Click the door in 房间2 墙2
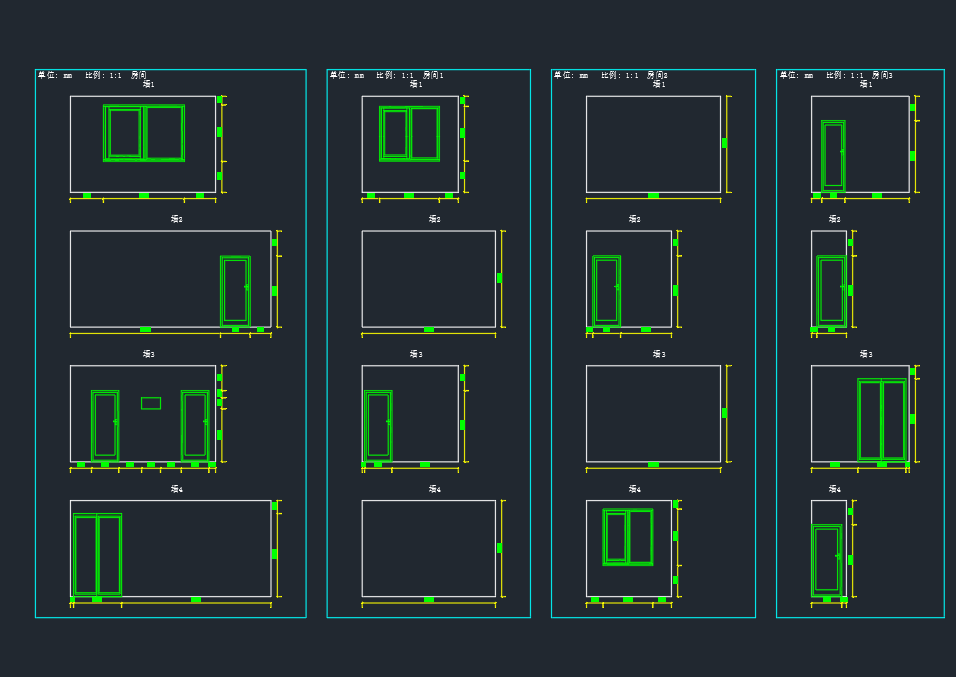The height and width of the screenshot is (677, 956). 606,290
